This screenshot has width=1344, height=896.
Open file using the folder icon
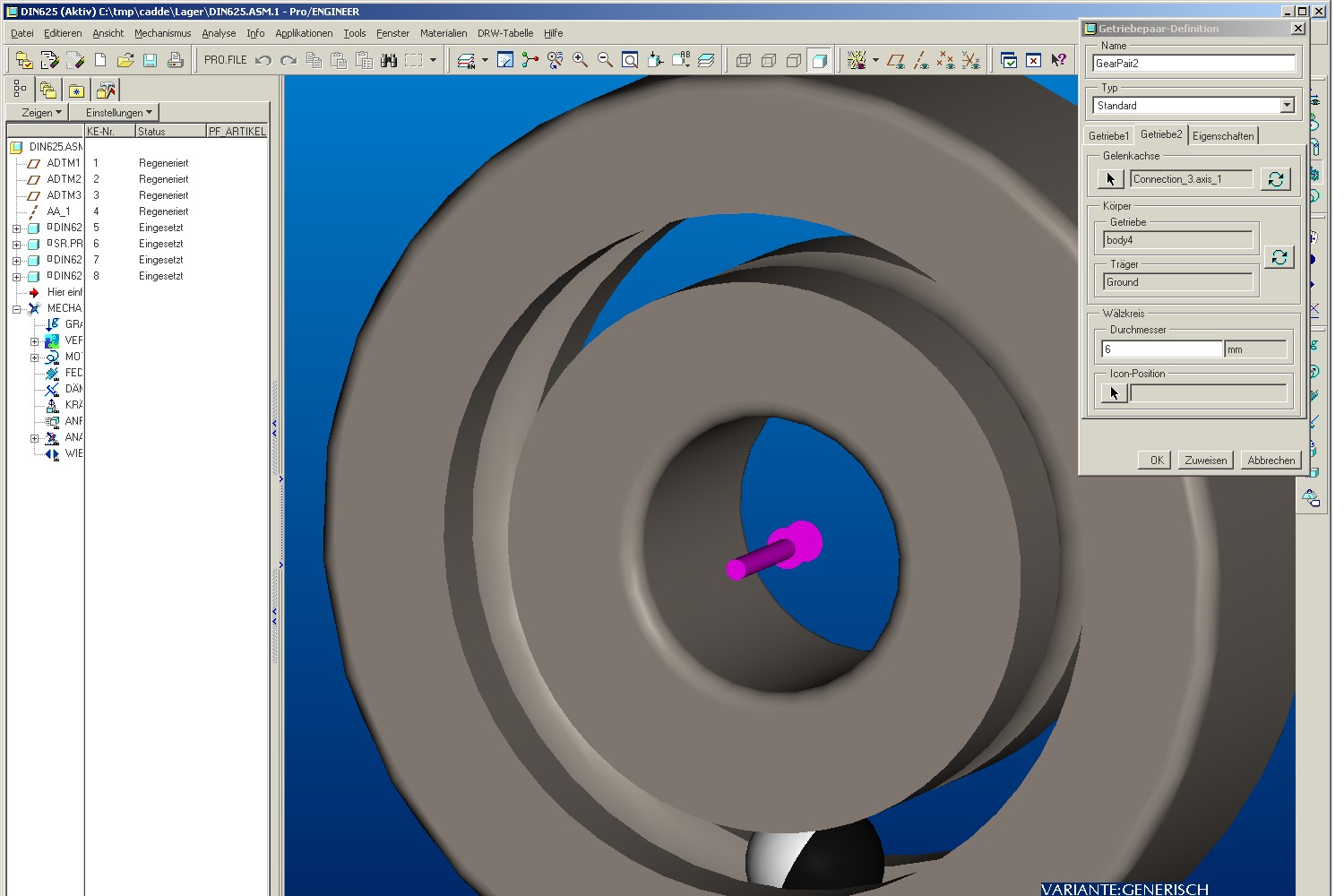coord(125,60)
